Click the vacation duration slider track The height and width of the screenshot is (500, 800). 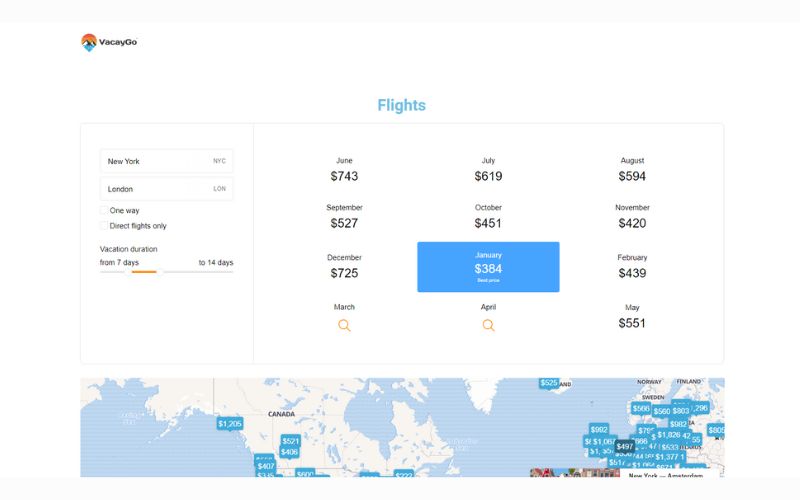coord(166,272)
